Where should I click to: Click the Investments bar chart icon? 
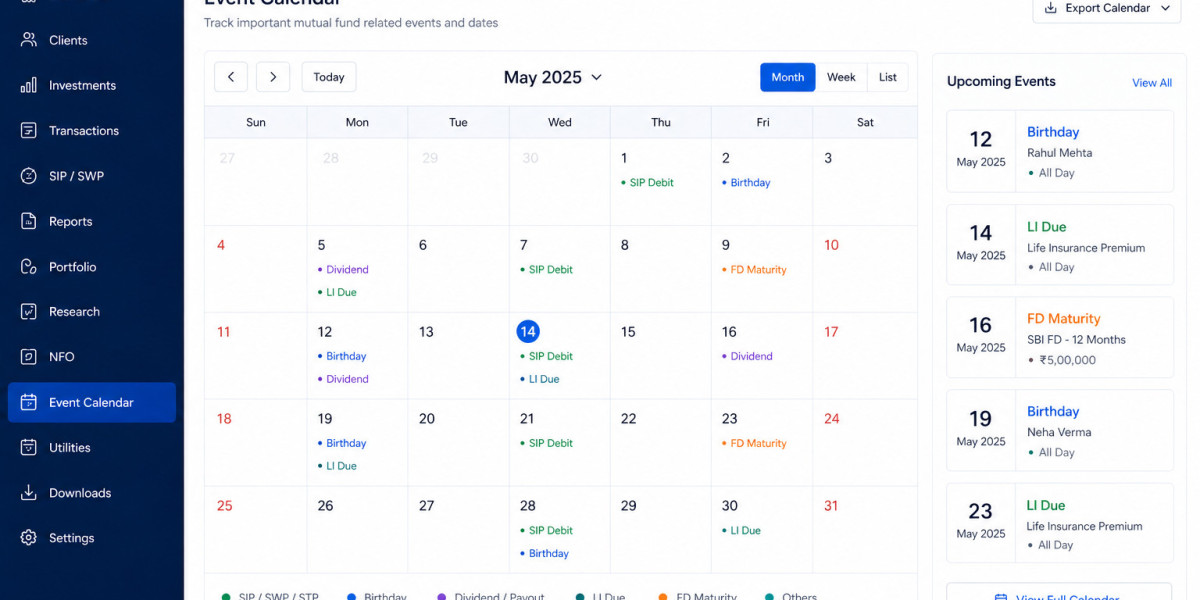point(28,85)
